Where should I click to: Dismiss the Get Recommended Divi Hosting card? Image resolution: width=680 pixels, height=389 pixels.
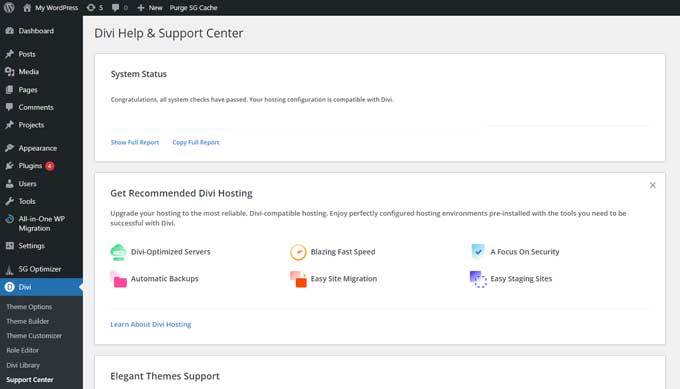(x=652, y=185)
